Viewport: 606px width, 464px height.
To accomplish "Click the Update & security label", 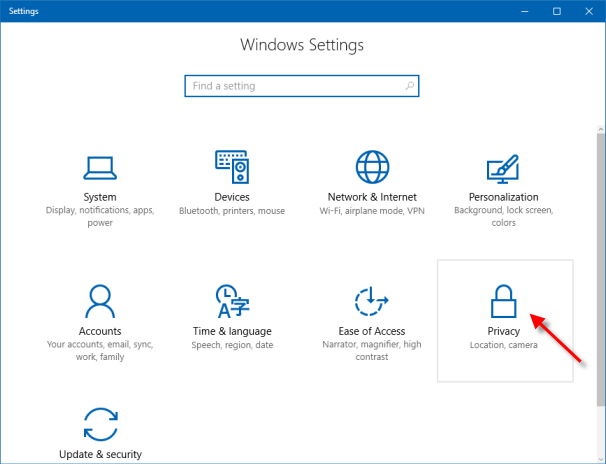I will (x=100, y=454).
